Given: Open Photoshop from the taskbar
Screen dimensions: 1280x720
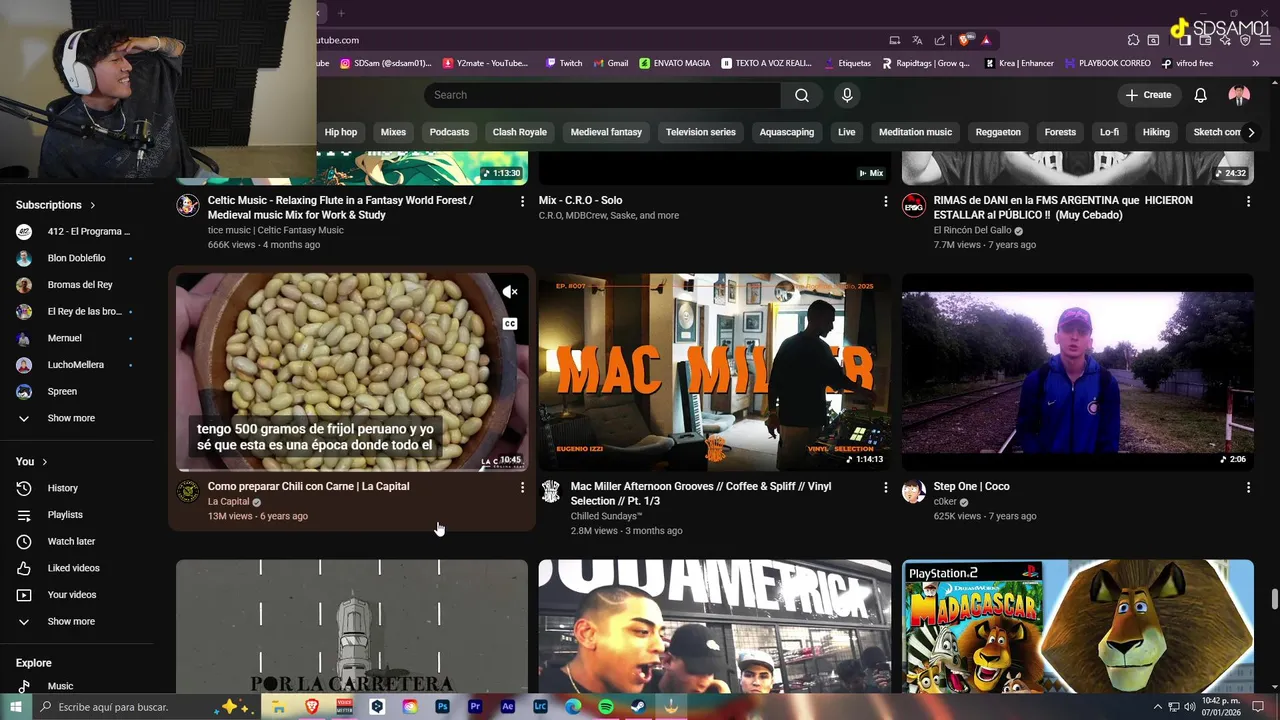Looking at the screenshot, I should click(x=442, y=706).
